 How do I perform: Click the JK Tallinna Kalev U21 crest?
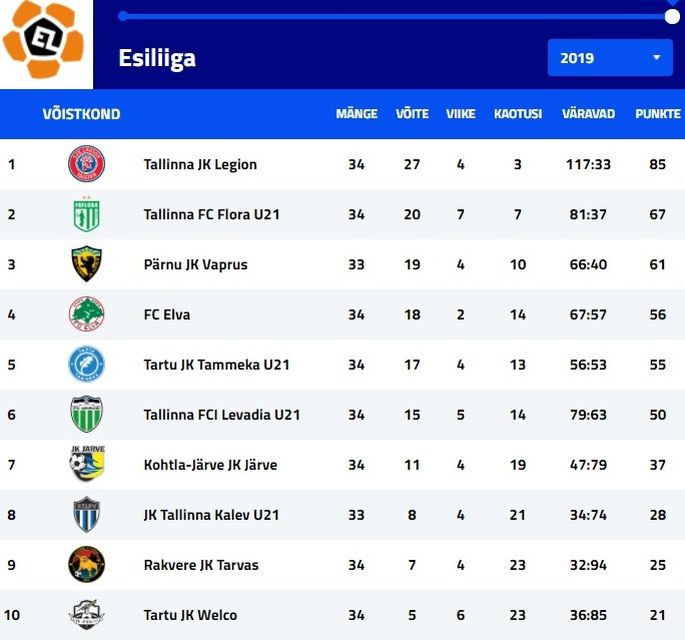click(86, 514)
